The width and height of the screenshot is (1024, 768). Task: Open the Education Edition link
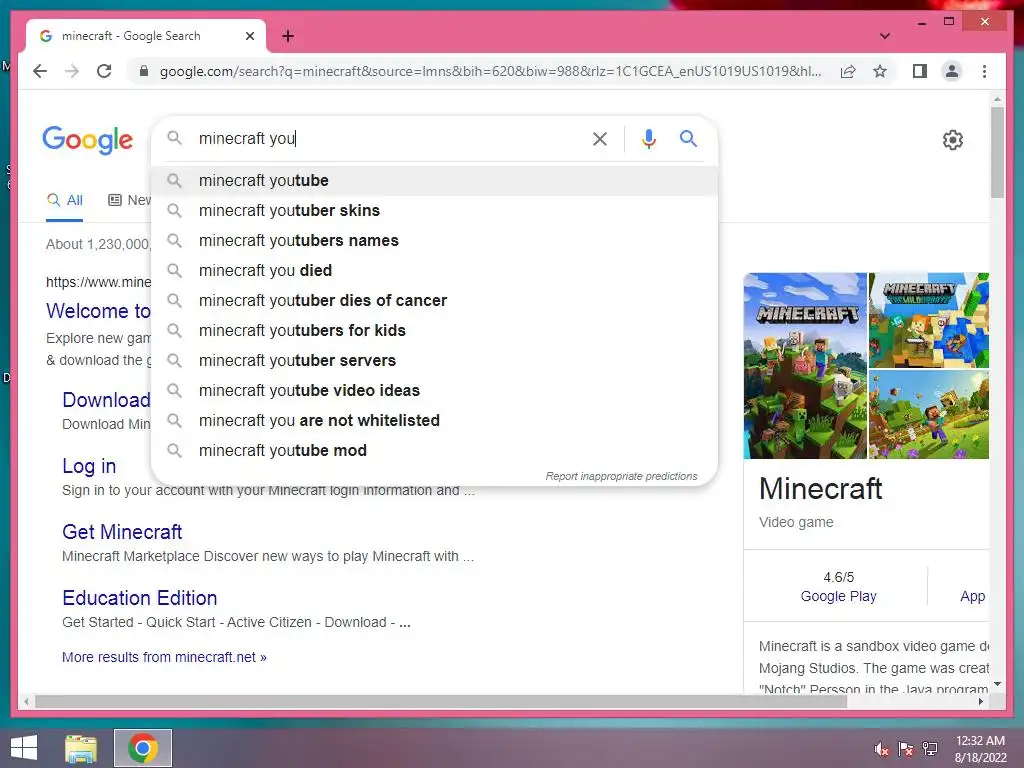pyautogui.click(x=140, y=598)
